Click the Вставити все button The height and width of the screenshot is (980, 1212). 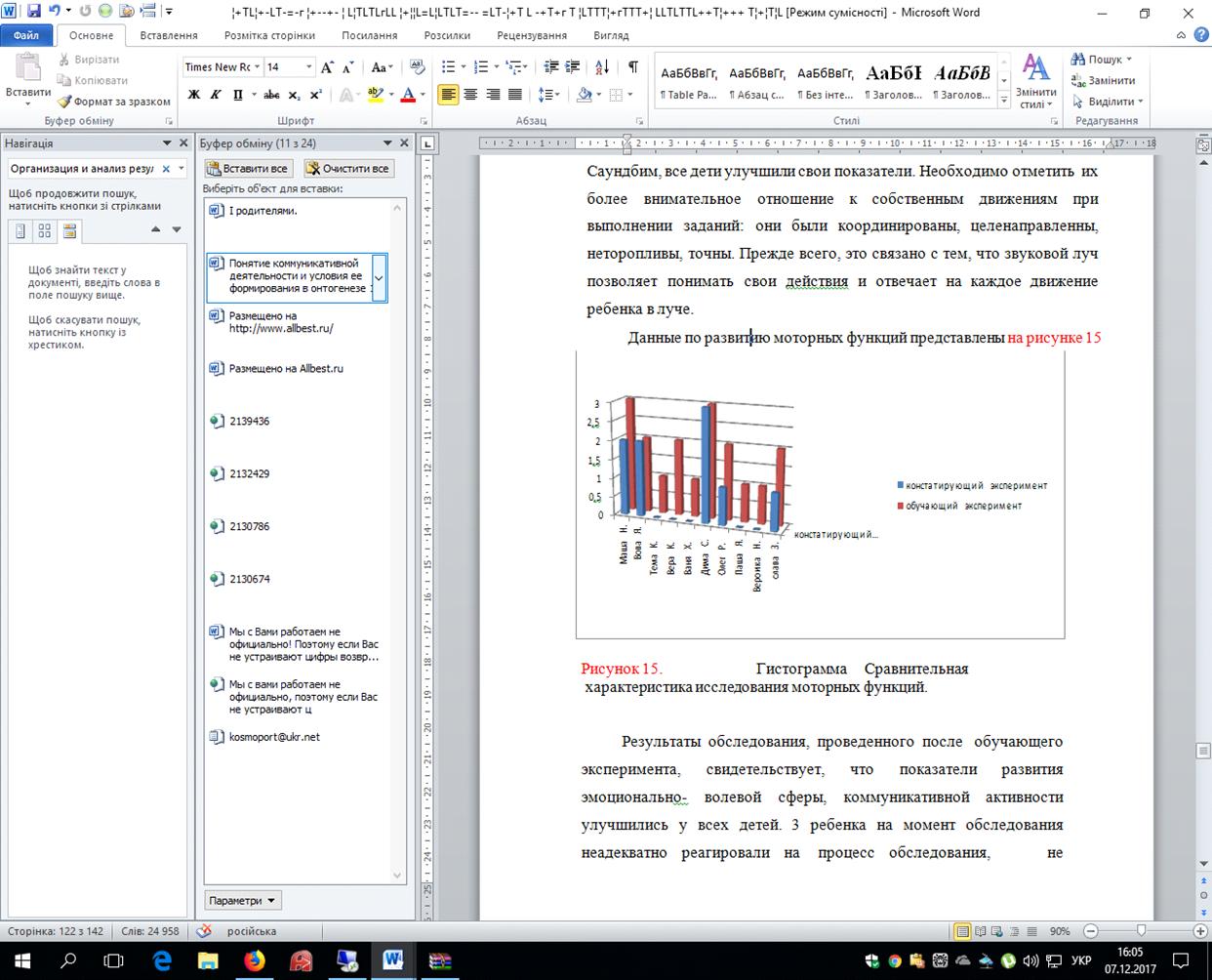pos(247,168)
